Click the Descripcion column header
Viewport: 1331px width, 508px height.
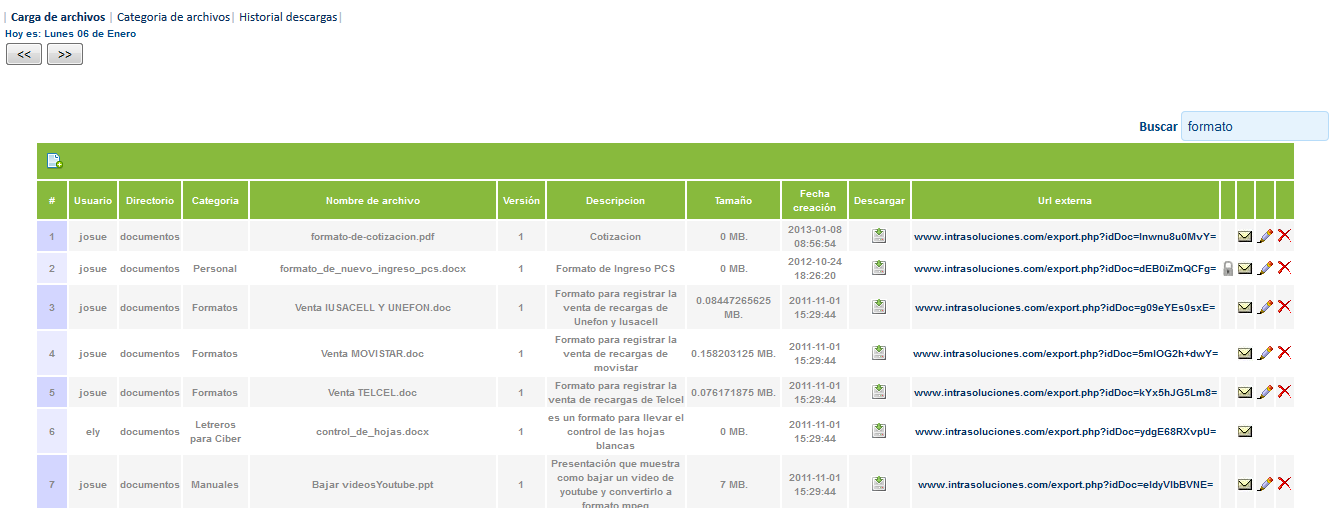(x=615, y=200)
